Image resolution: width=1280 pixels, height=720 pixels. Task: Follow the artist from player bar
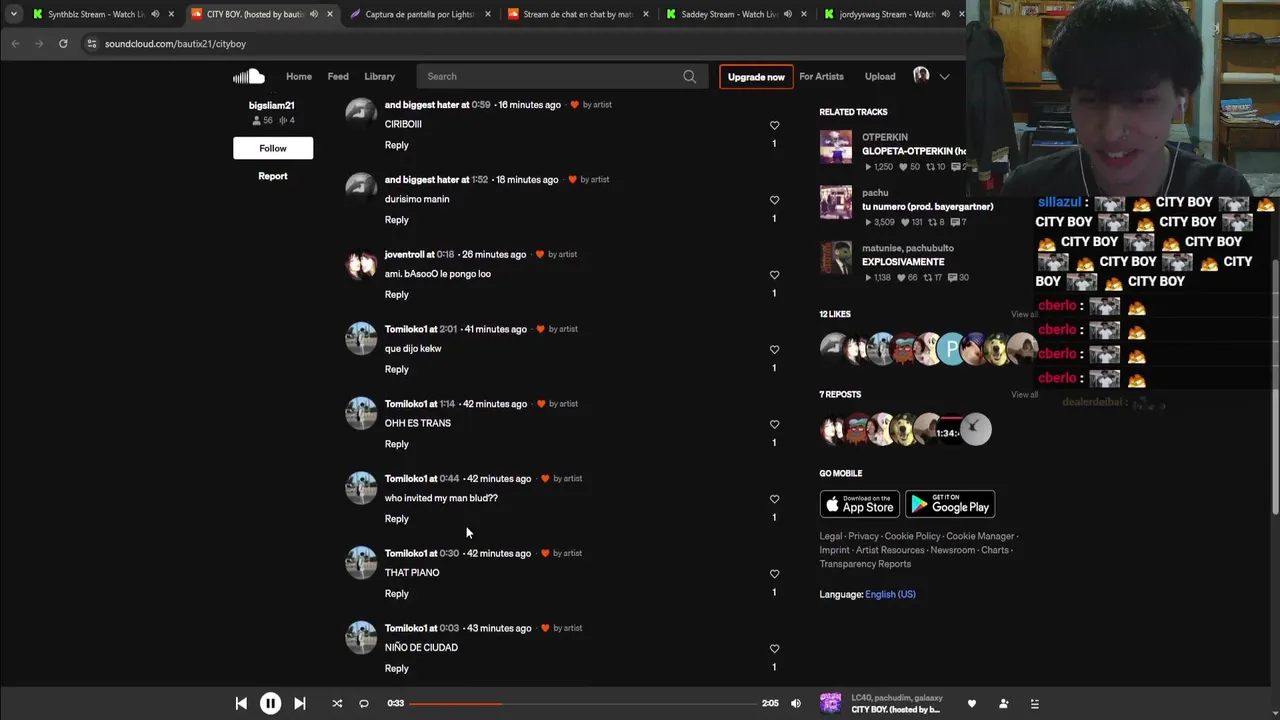point(1003,704)
